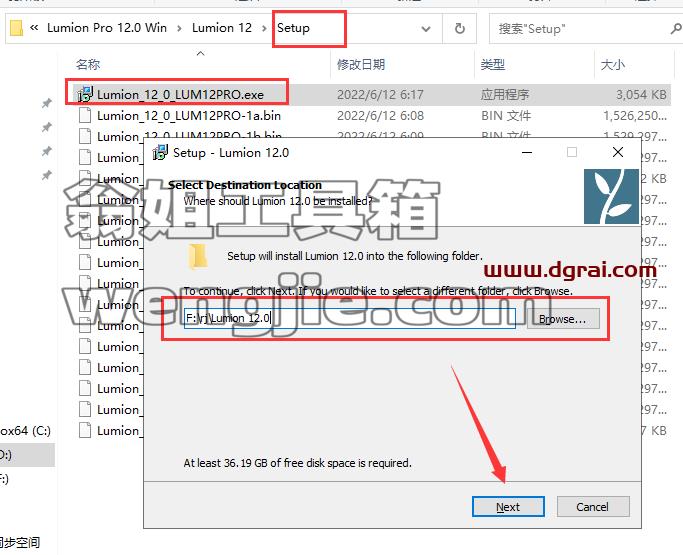Click the folder icon in the address bar
Screen dimensions: 683x555
click(16, 28)
